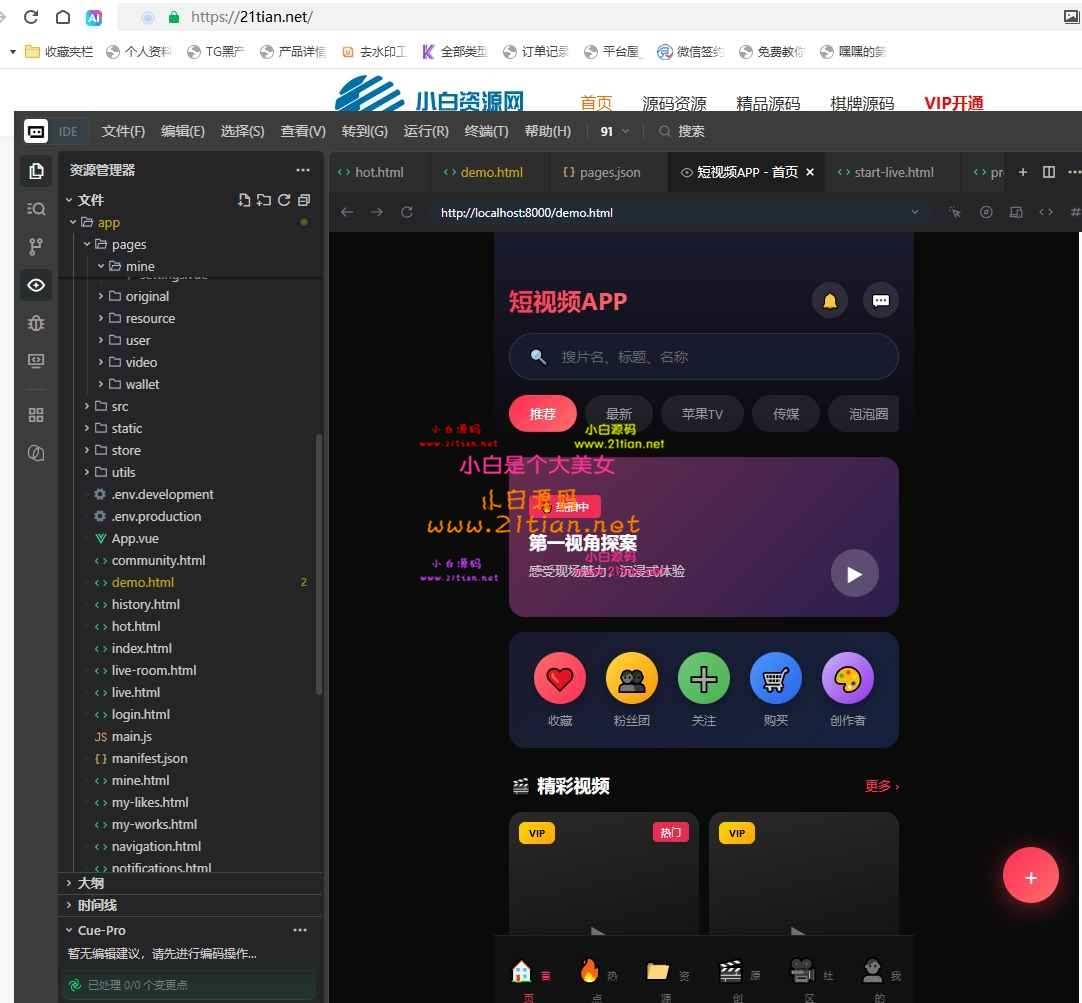Image resolution: width=1082 pixels, height=1003 pixels.
Task: Open the search panel in activity bar
Action: (36, 208)
